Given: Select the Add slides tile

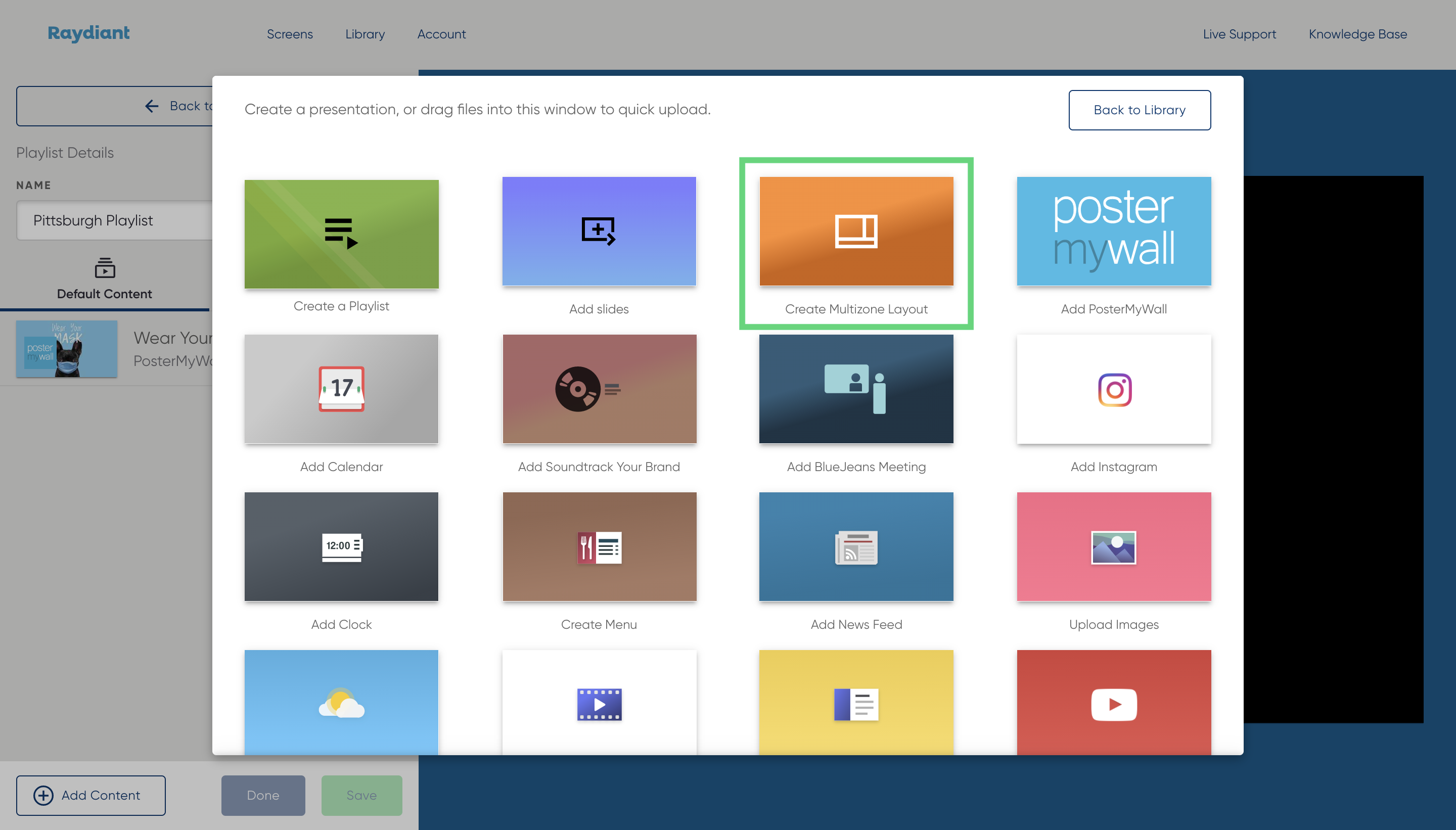Looking at the screenshot, I should coord(599,232).
